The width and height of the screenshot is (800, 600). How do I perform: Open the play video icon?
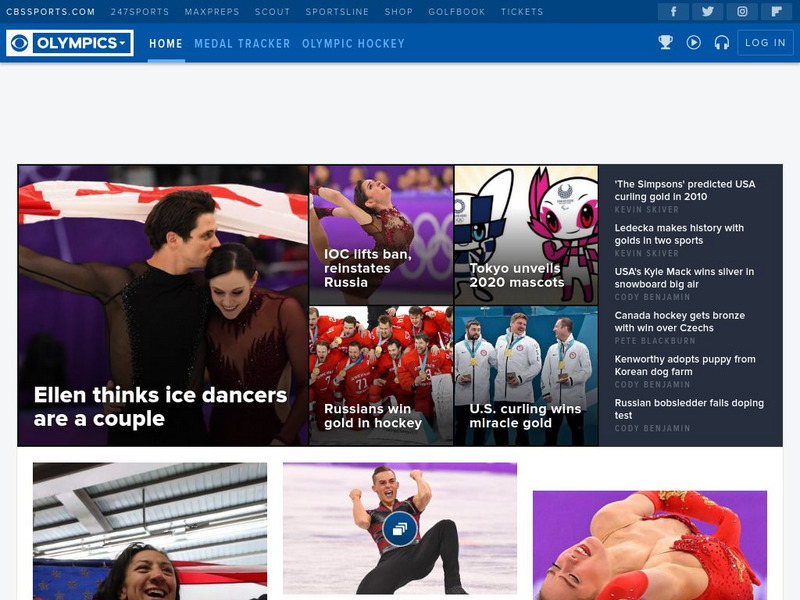(694, 42)
